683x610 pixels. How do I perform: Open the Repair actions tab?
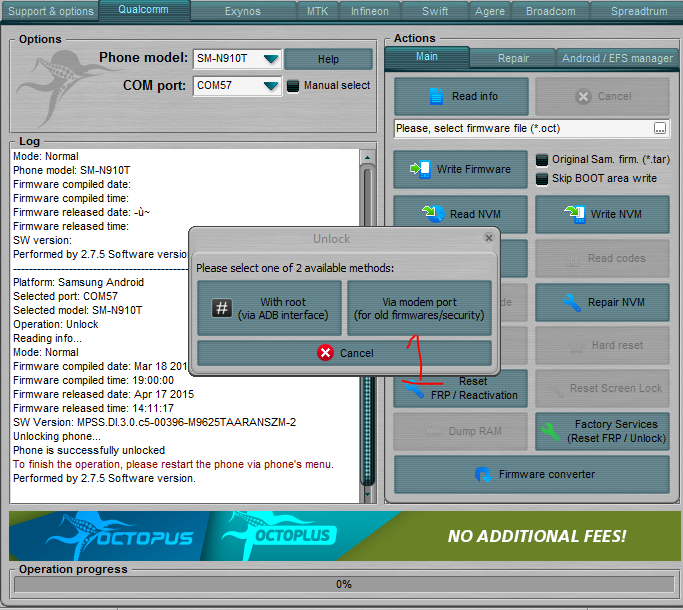(513, 58)
